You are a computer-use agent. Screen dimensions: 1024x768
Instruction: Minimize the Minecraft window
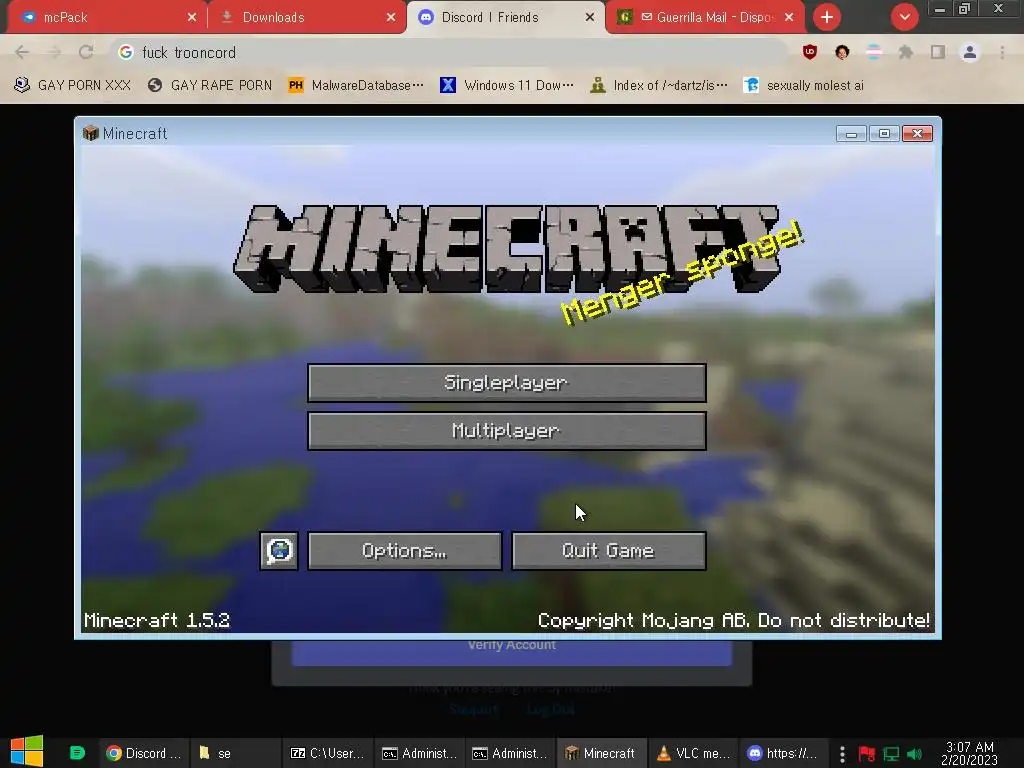click(x=852, y=134)
